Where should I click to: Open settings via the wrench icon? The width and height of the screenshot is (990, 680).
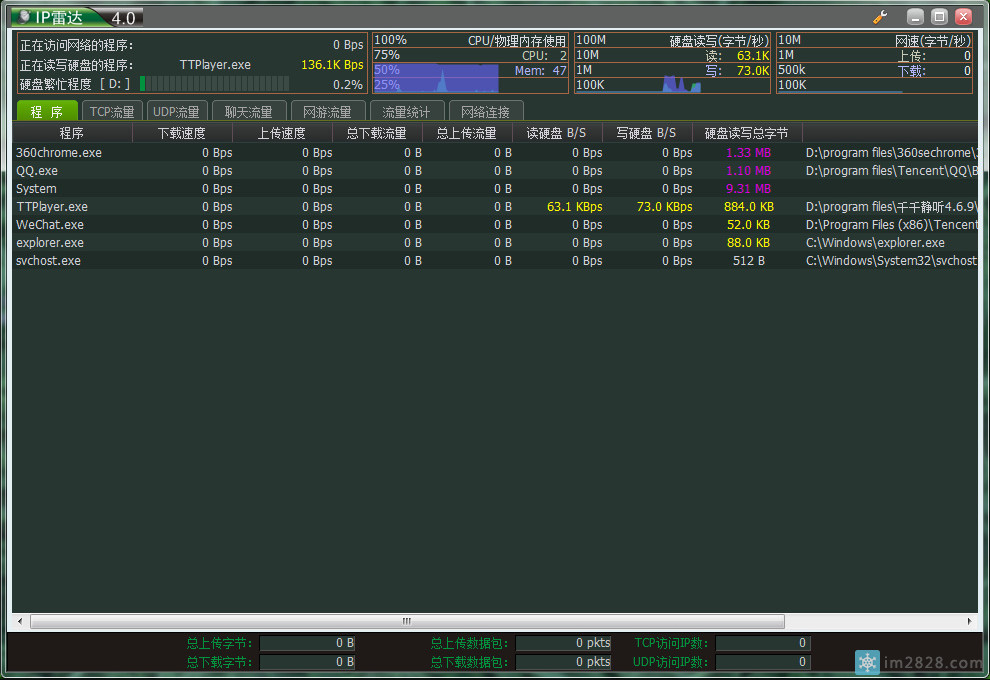coord(880,17)
